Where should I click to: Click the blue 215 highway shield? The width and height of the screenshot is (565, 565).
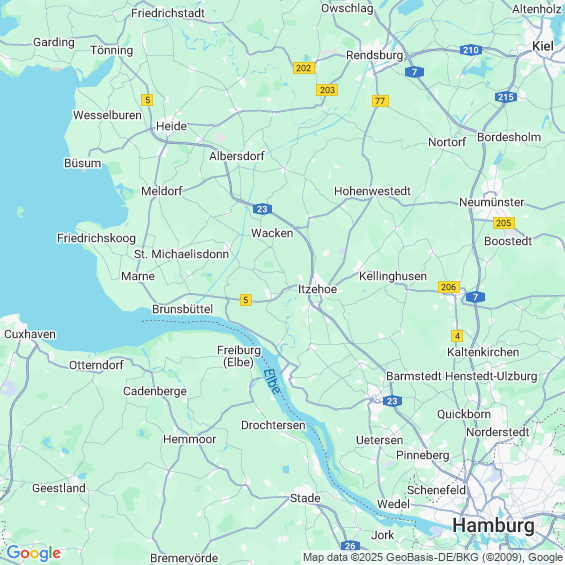[506, 97]
